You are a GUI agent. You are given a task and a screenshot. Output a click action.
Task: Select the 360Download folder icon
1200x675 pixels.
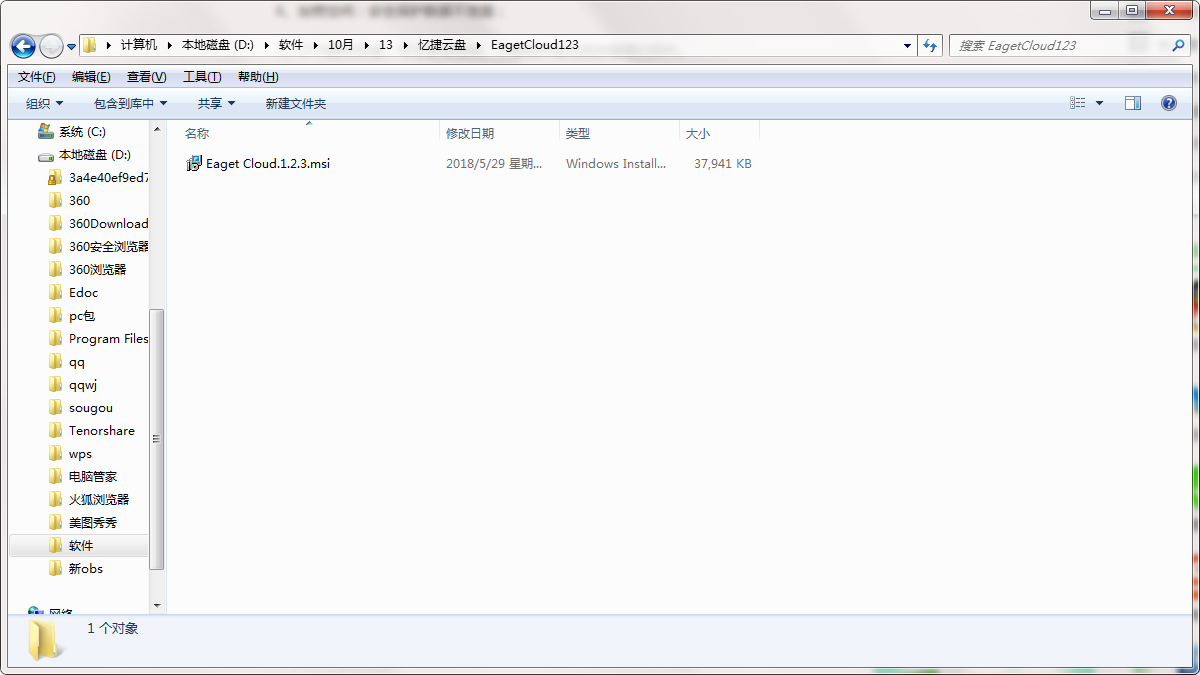point(56,223)
